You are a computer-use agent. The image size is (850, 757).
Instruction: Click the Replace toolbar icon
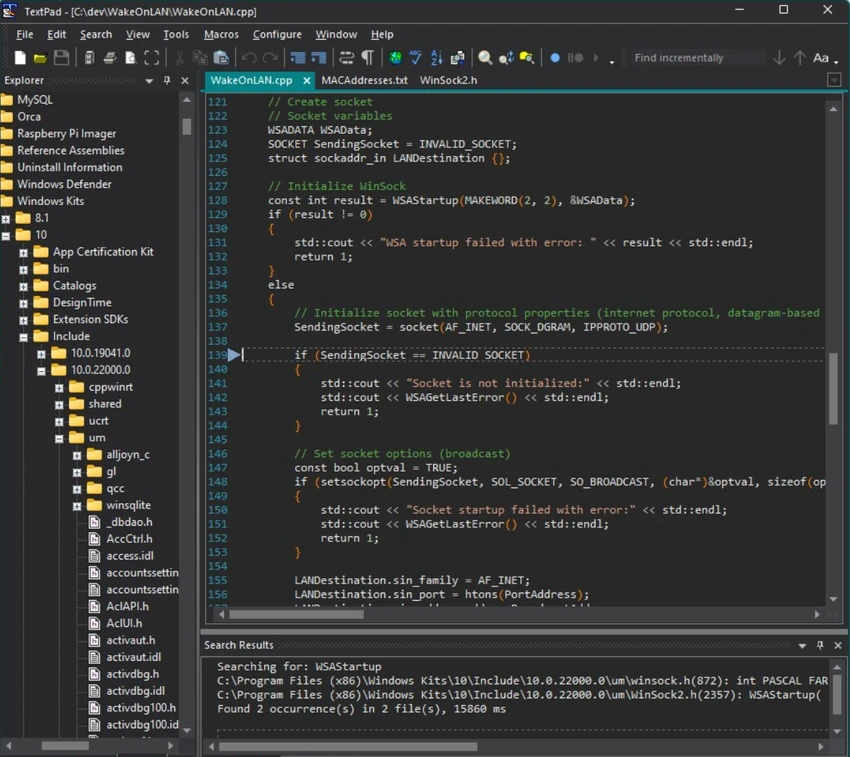506,57
